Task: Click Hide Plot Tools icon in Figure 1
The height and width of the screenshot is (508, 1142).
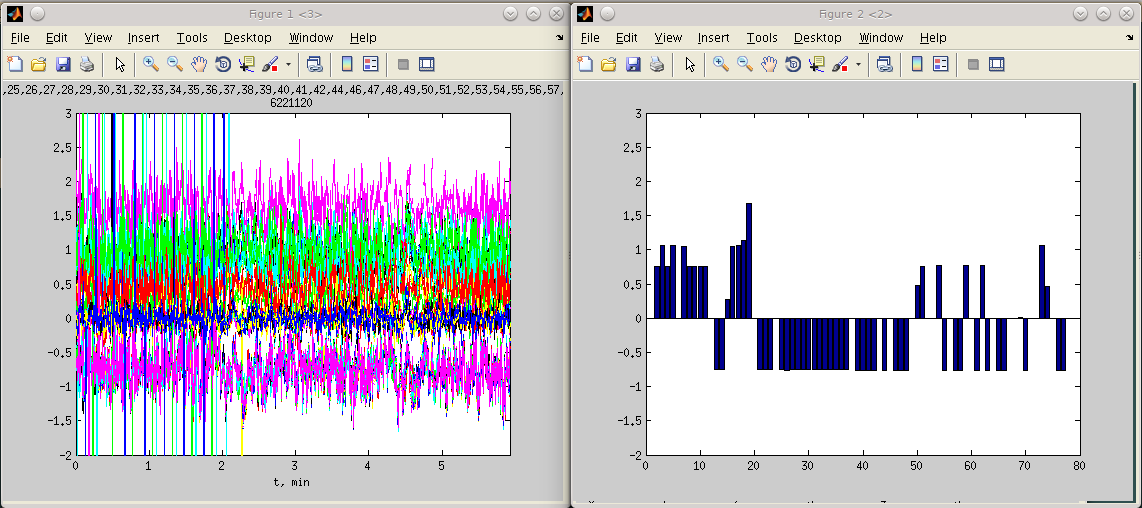Action: pyautogui.click(x=403, y=64)
